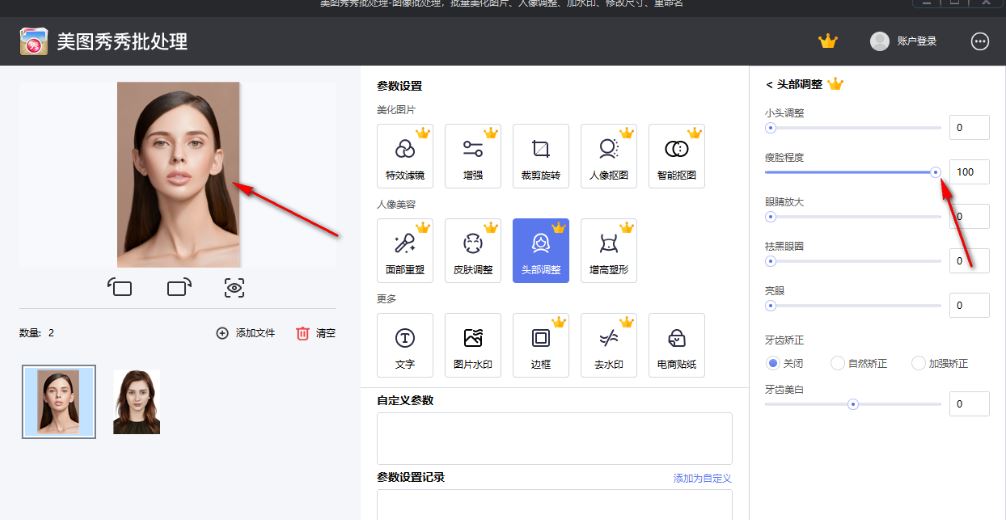
Task: Click the 牙齿美白 slider handle
Action: pyautogui.click(x=853, y=404)
